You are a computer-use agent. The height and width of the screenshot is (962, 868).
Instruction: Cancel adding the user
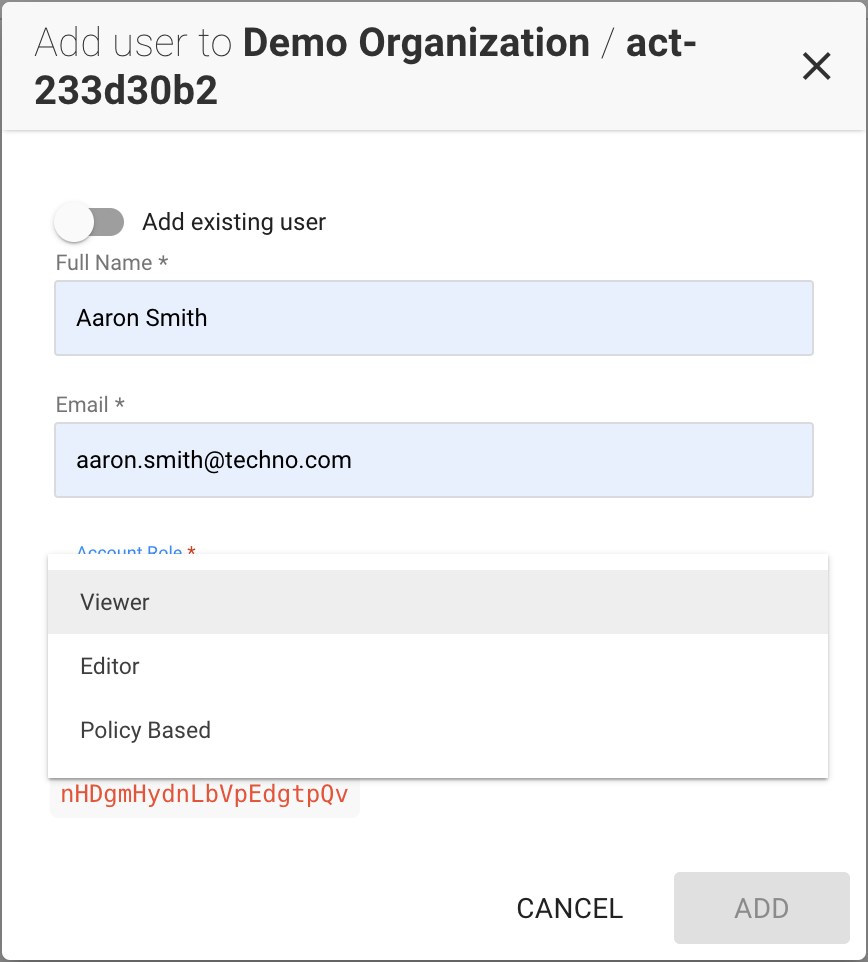[569, 908]
